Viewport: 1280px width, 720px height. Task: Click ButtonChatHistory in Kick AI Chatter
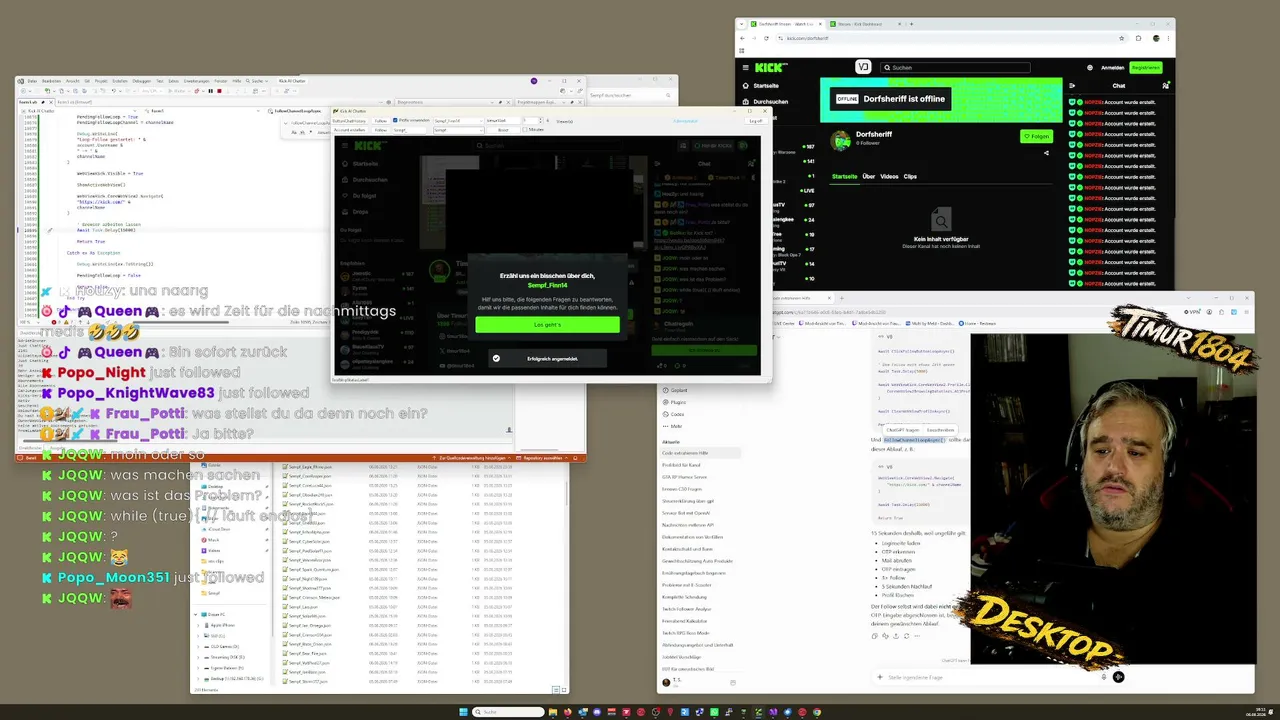click(350, 121)
